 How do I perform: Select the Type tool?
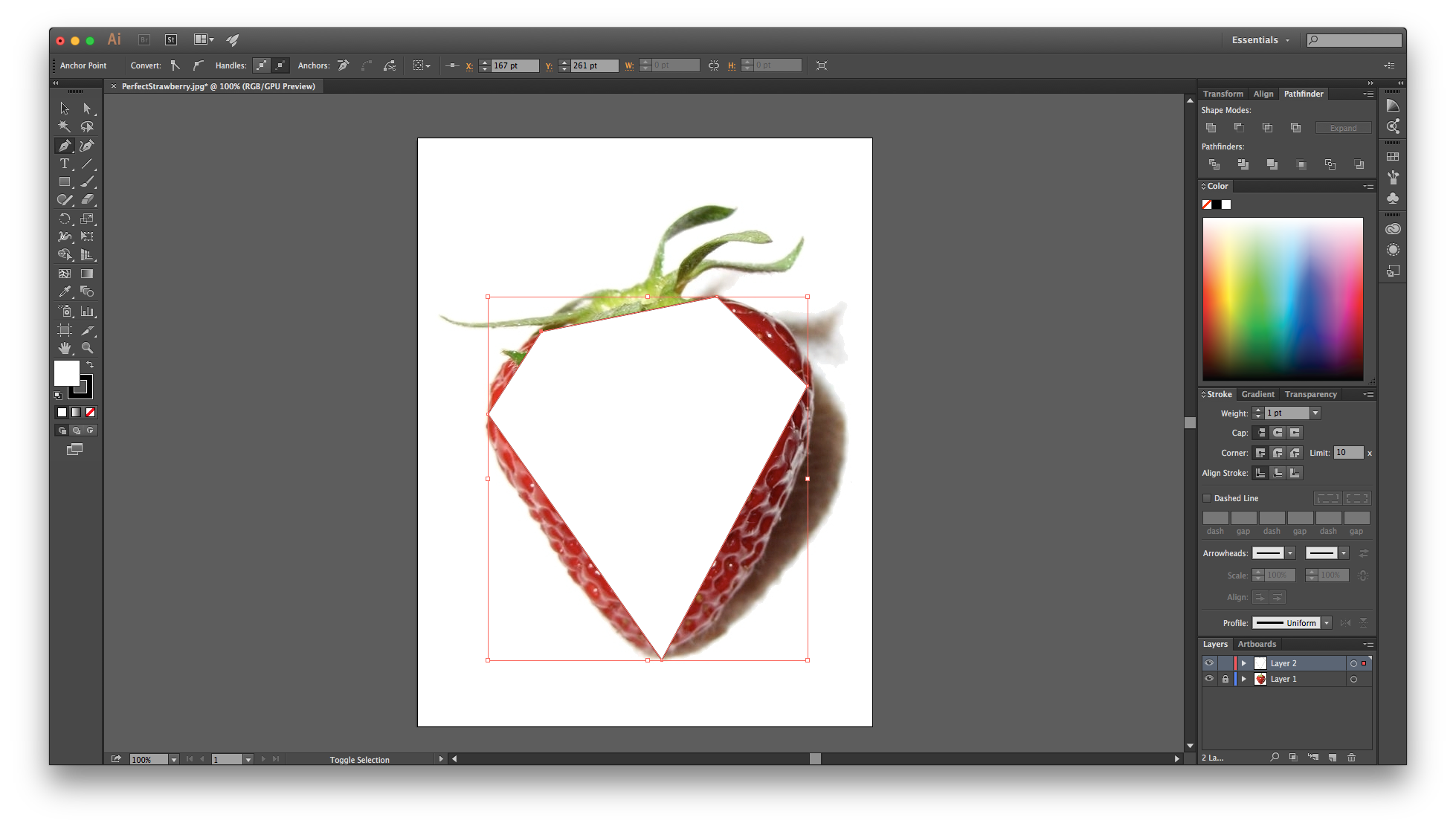coord(65,164)
